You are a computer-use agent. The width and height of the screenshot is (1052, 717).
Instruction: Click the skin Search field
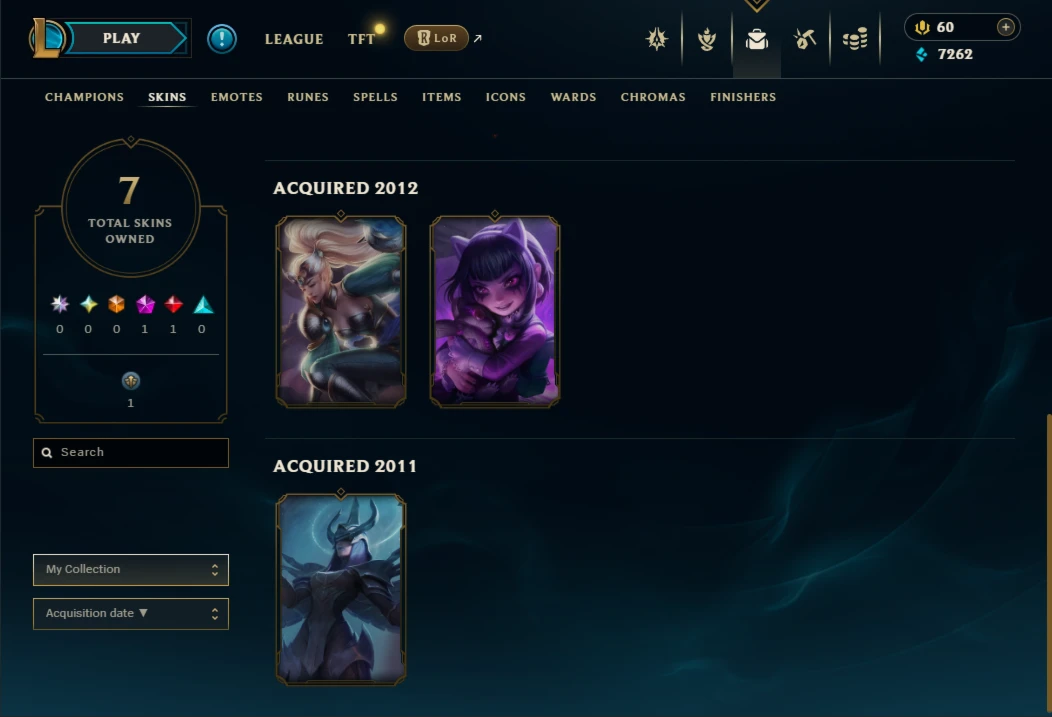pyautogui.click(x=131, y=453)
